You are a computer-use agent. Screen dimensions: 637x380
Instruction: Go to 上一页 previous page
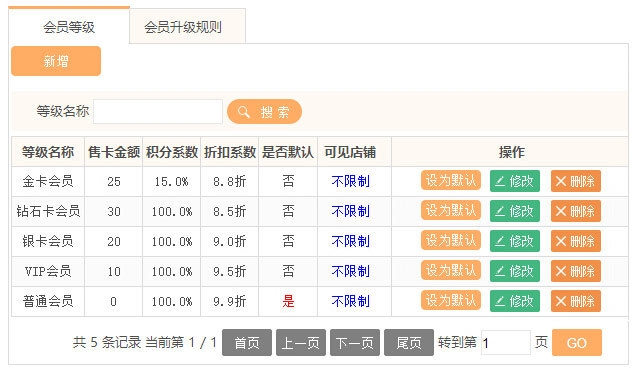tap(301, 343)
